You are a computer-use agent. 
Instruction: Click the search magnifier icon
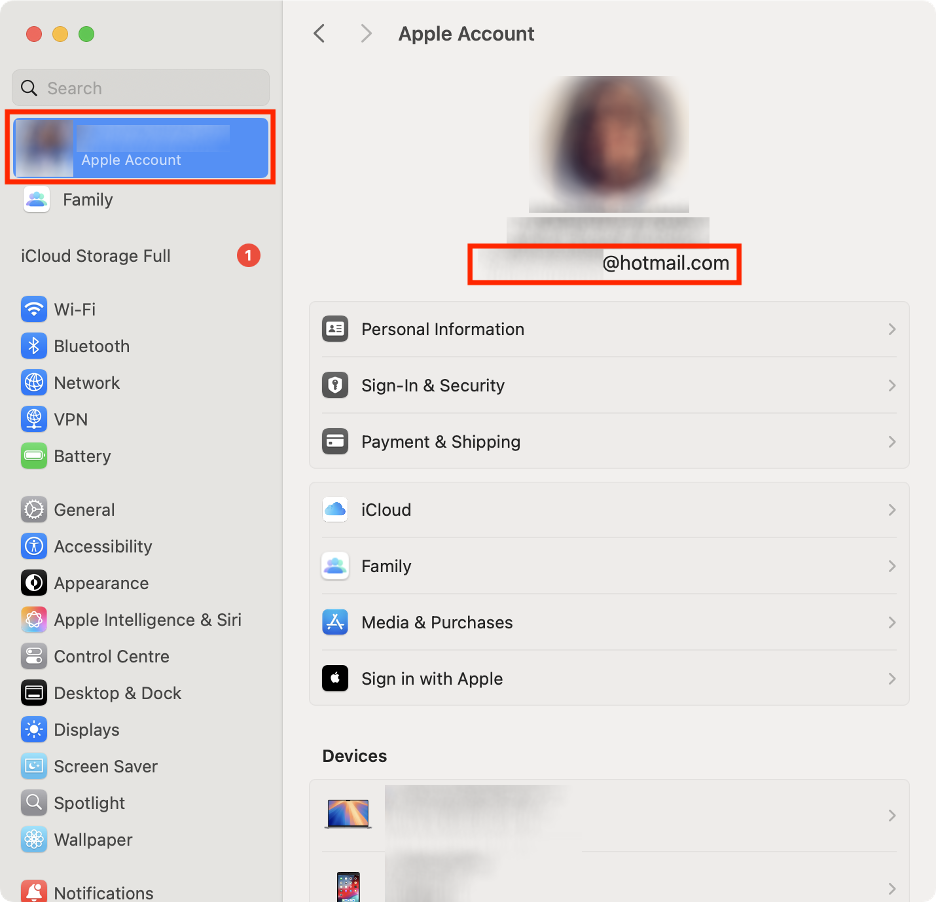(29, 88)
